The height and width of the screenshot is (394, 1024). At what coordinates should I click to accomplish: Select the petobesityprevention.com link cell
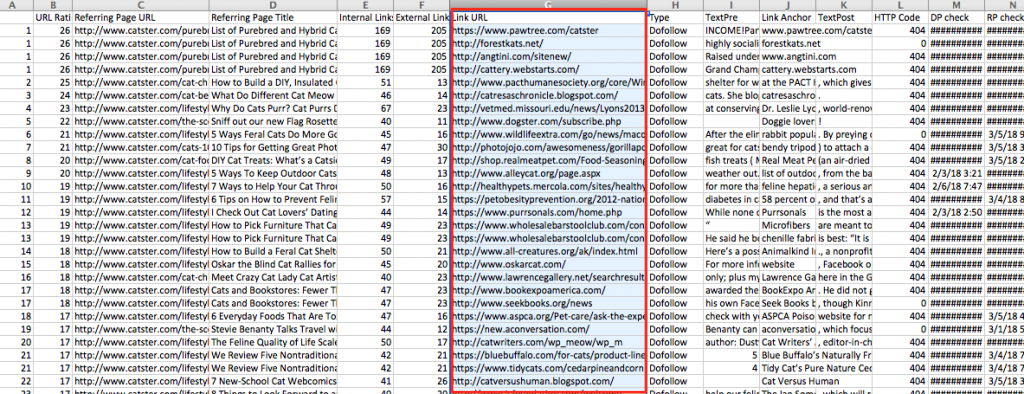tap(548, 199)
